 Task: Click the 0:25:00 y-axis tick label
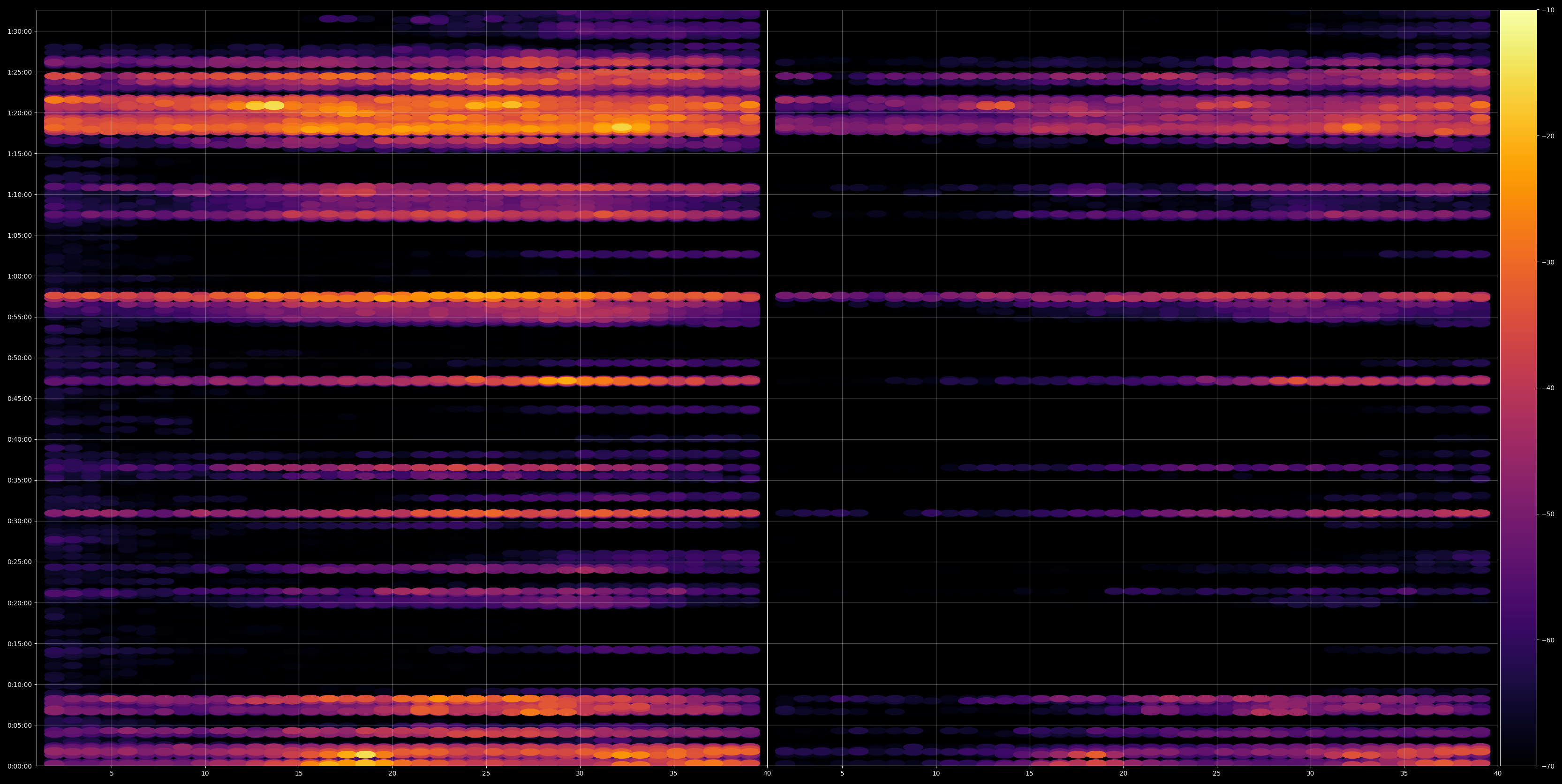pos(19,562)
